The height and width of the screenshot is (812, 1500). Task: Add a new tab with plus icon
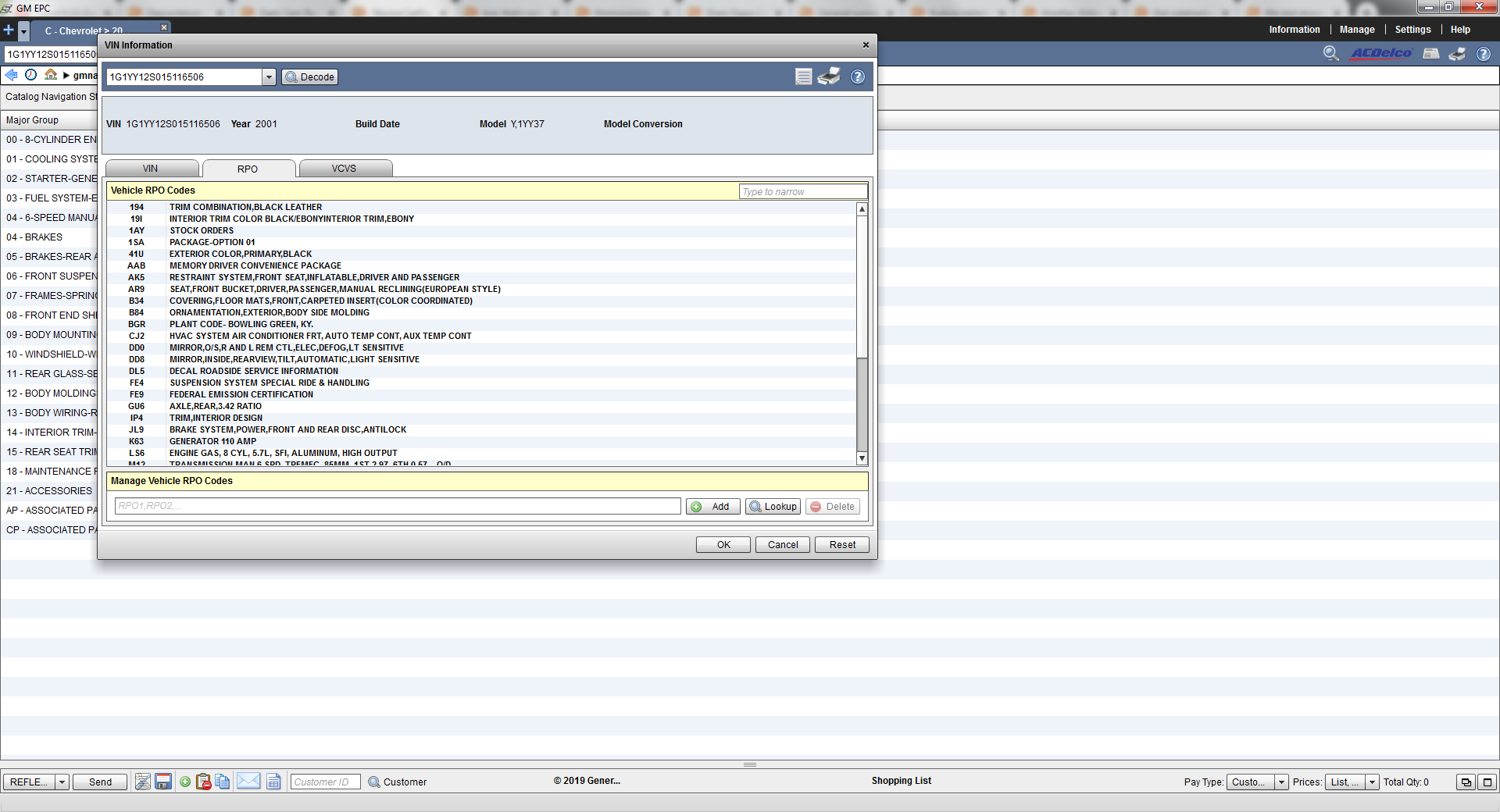9,30
